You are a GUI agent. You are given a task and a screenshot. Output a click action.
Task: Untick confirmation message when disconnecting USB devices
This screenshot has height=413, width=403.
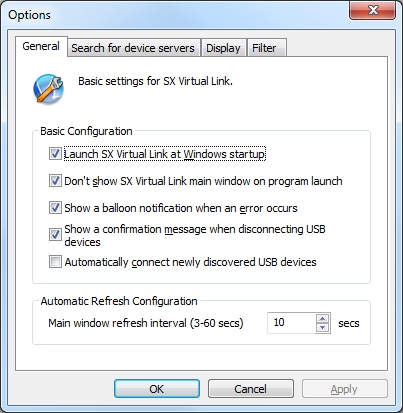click(55, 235)
